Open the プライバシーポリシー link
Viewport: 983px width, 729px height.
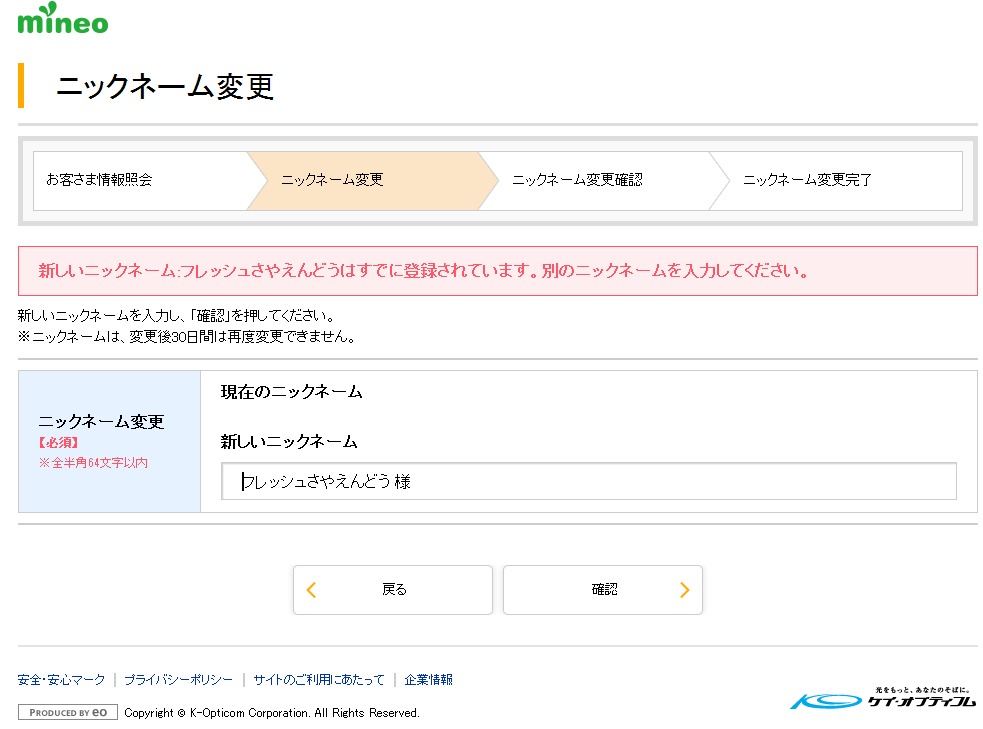(178, 680)
